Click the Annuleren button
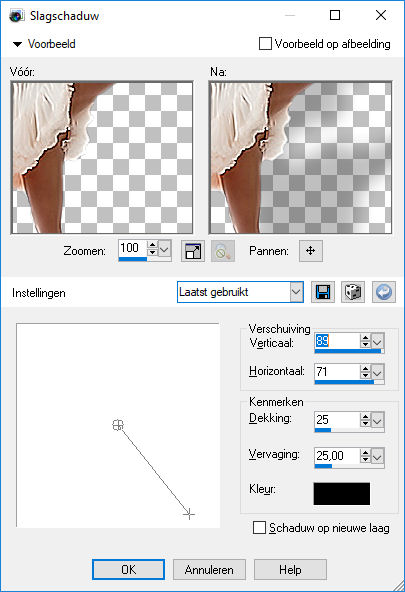405x592 pixels. 209,569
